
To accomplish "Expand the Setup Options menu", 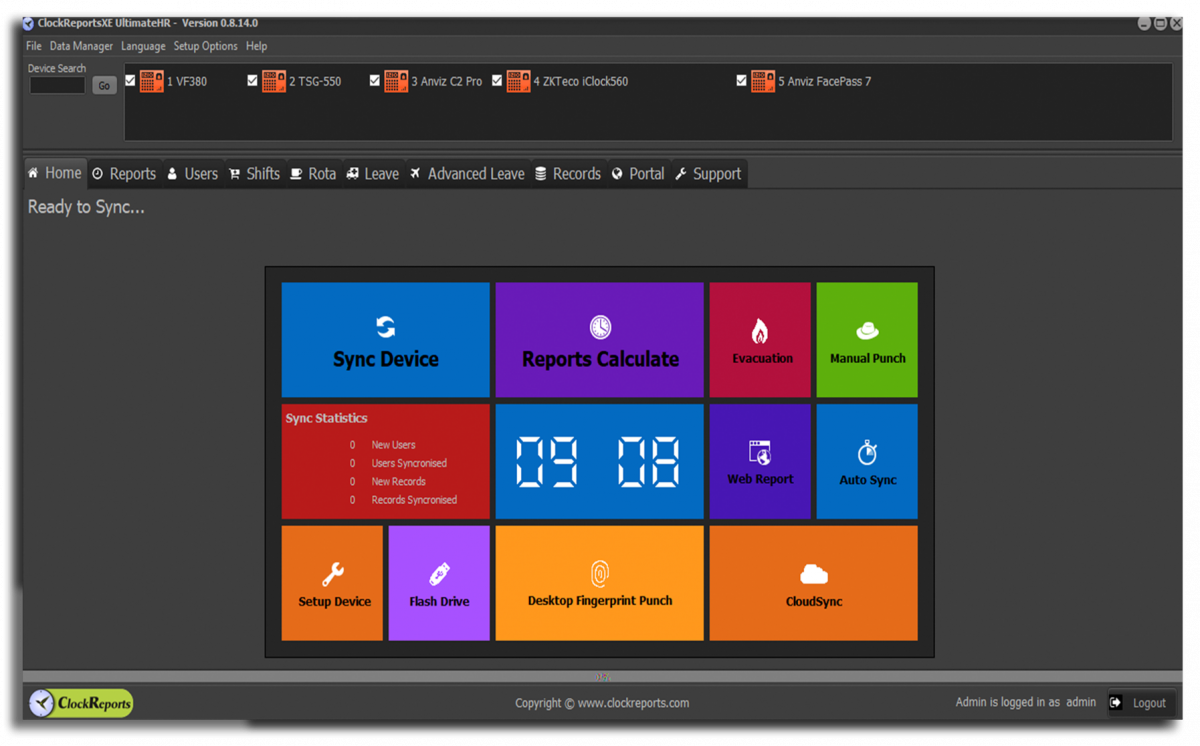I will [x=205, y=46].
